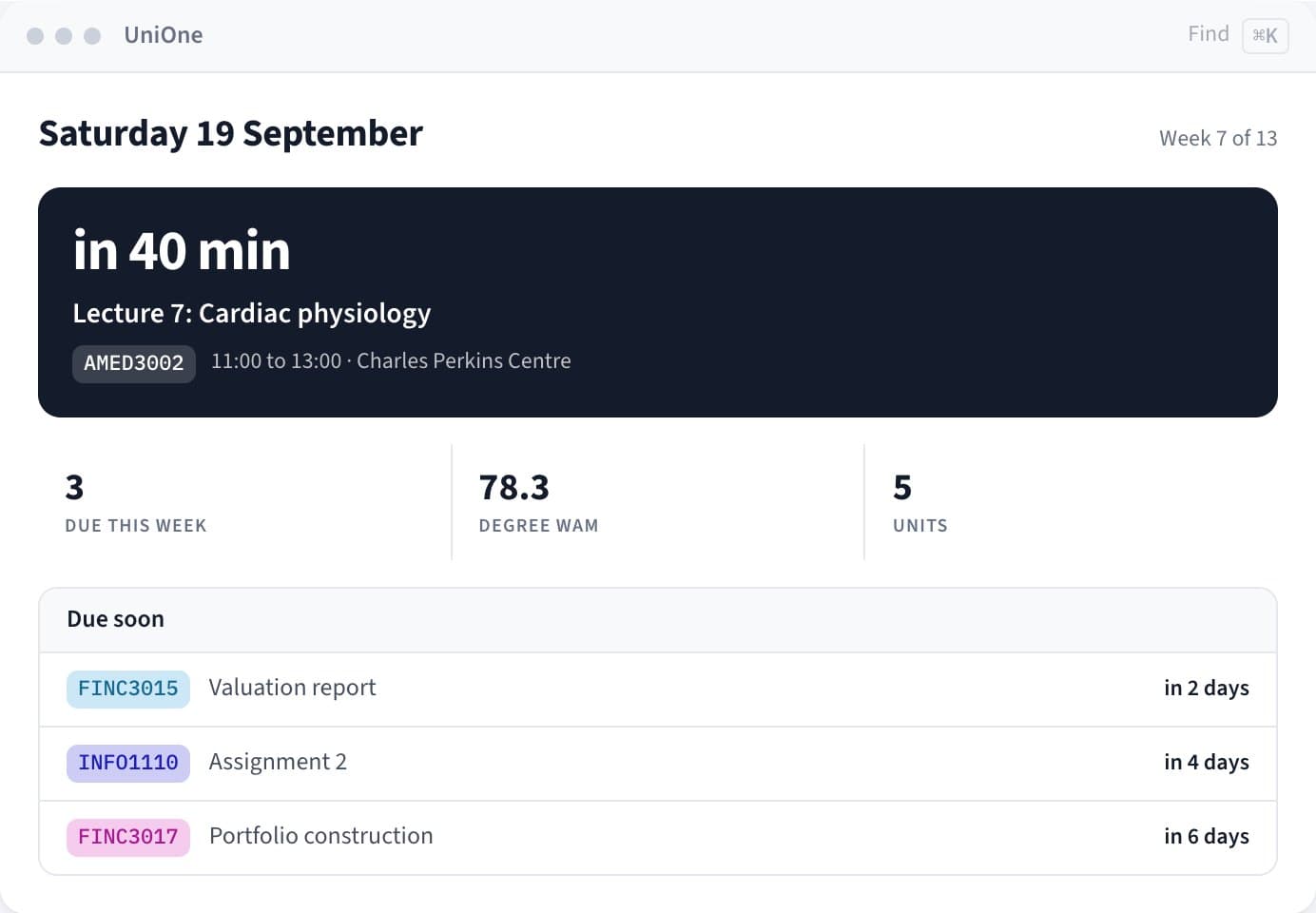
Task: Open the Units stat
Action: [x=1071, y=502]
